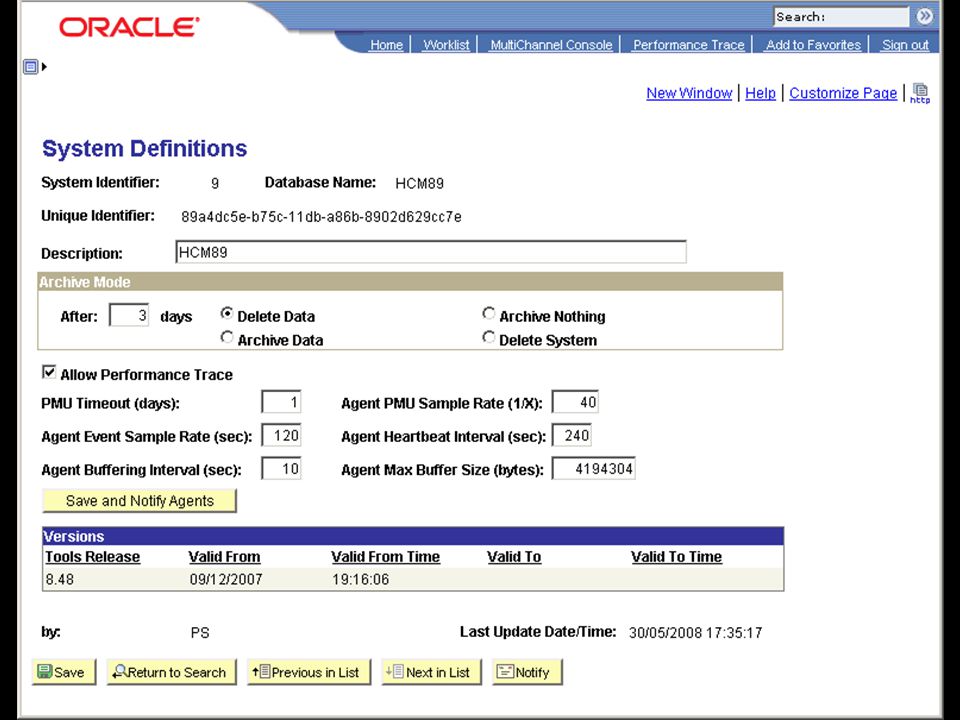Click Add to Favorites in header
This screenshot has height=720, width=960.
(x=813, y=45)
